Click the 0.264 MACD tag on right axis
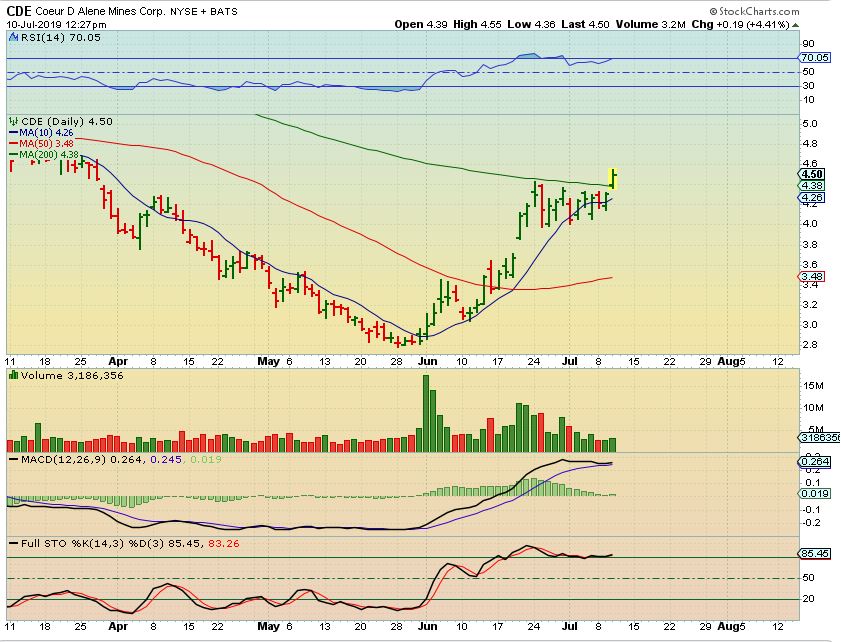This screenshot has width=841, height=642. coord(815,462)
